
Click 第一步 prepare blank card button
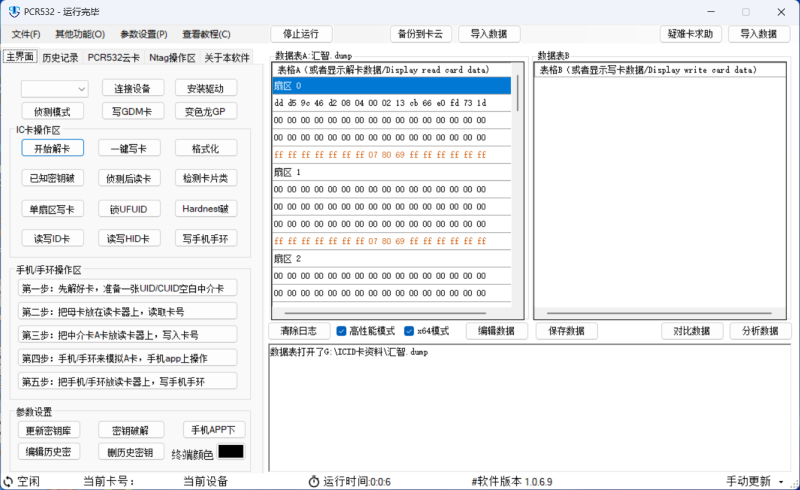(128, 288)
